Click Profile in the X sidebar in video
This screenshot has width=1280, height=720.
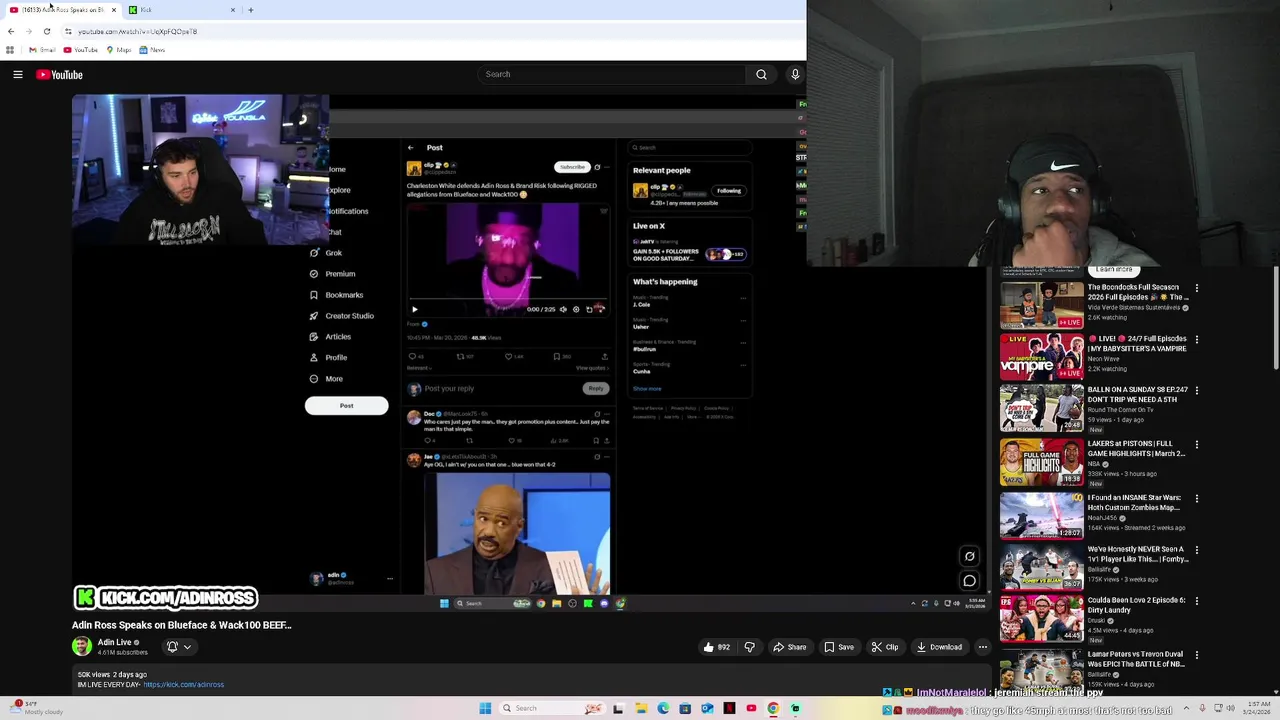pos(328,358)
